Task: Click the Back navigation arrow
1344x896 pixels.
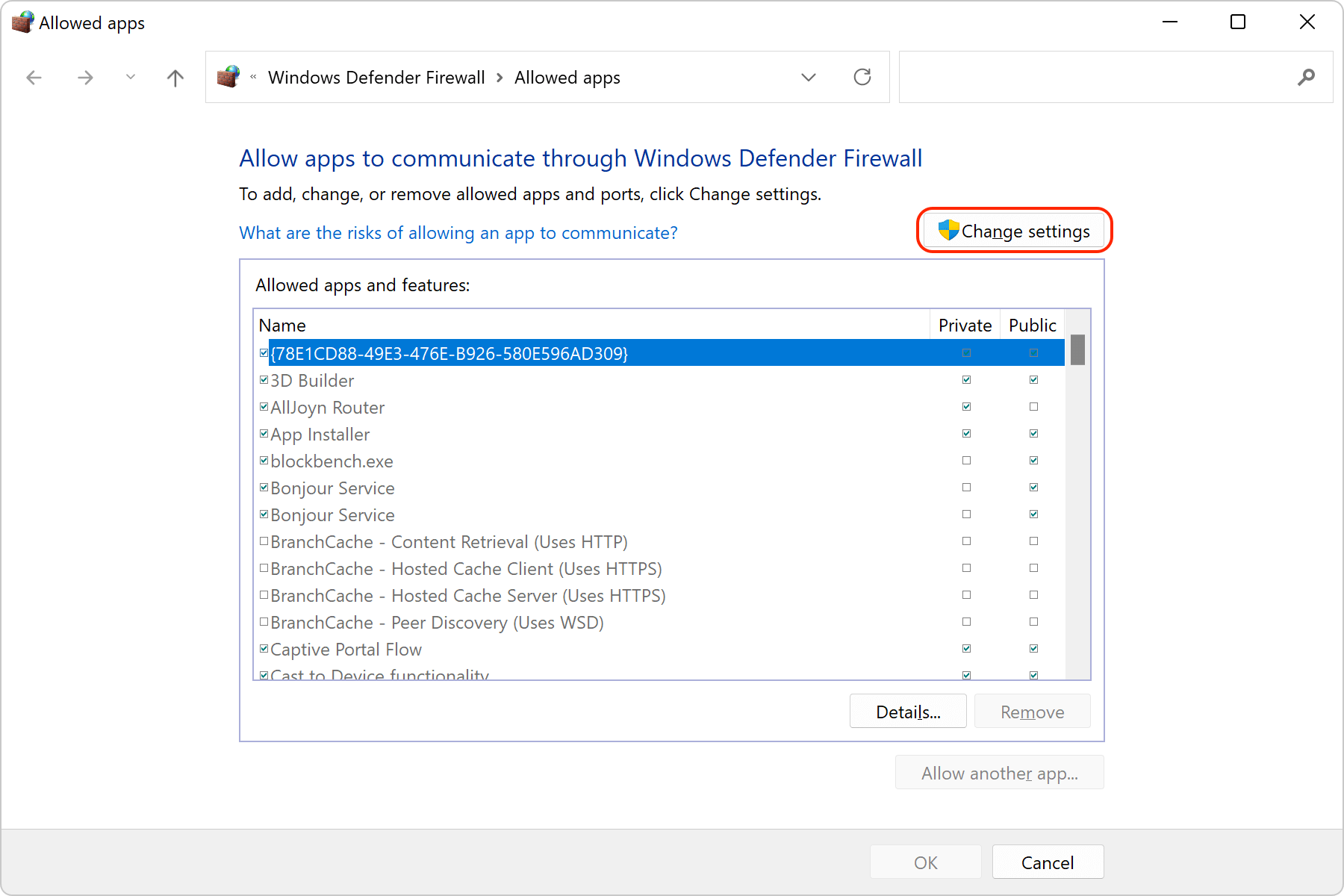Action: click(34, 78)
